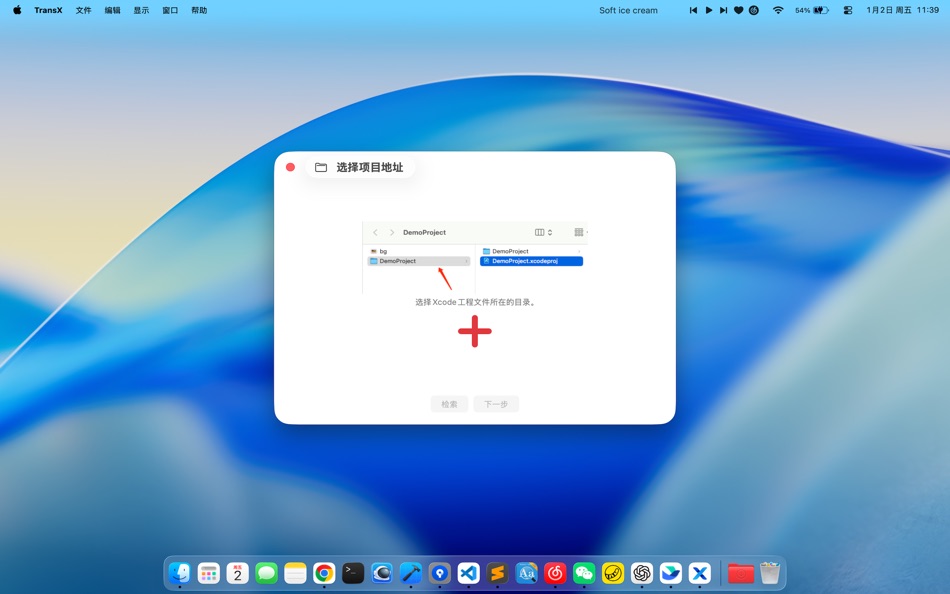Expand the DemoProject folder disclosure chevron
This screenshot has width=950, height=594.
pyautogui.click(x=468, y=261)
